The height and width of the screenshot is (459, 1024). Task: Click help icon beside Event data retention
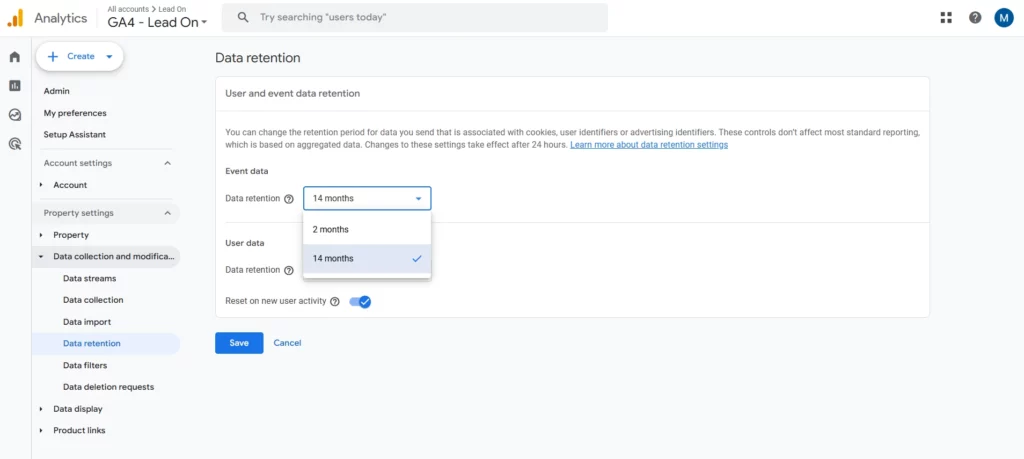click(x=289, y=199)
